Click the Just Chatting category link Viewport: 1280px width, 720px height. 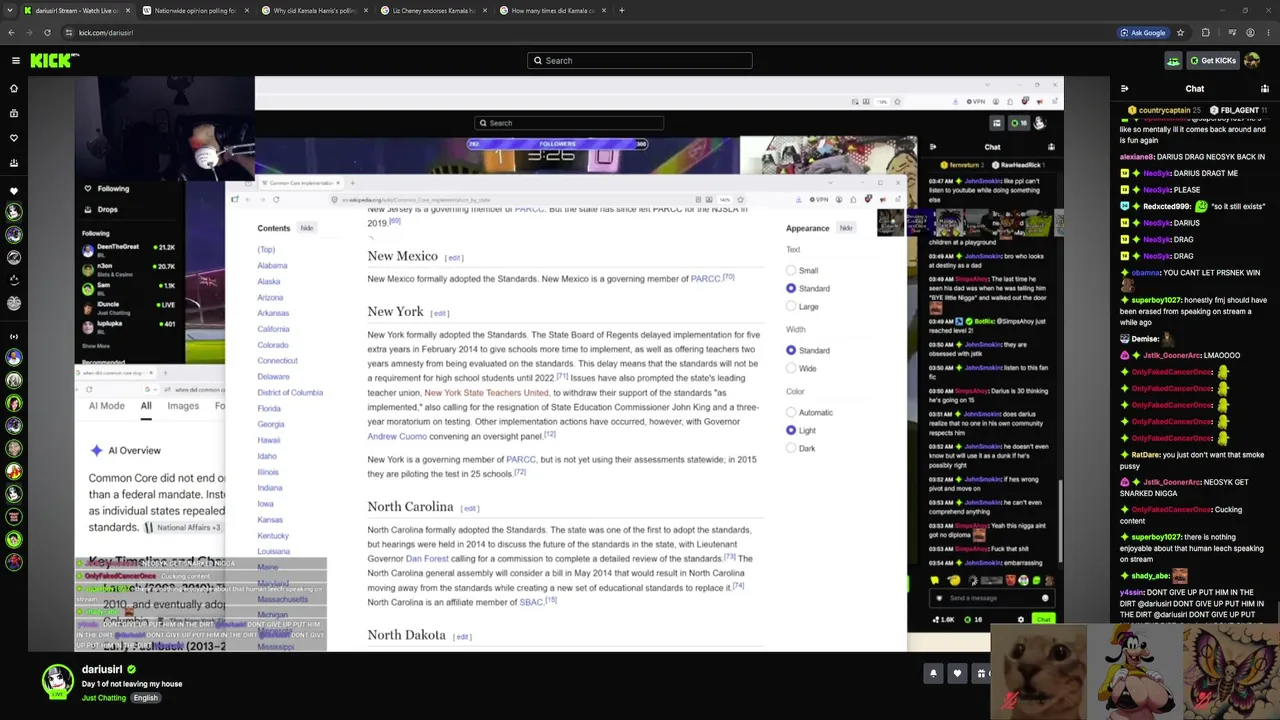click(104, 698)
